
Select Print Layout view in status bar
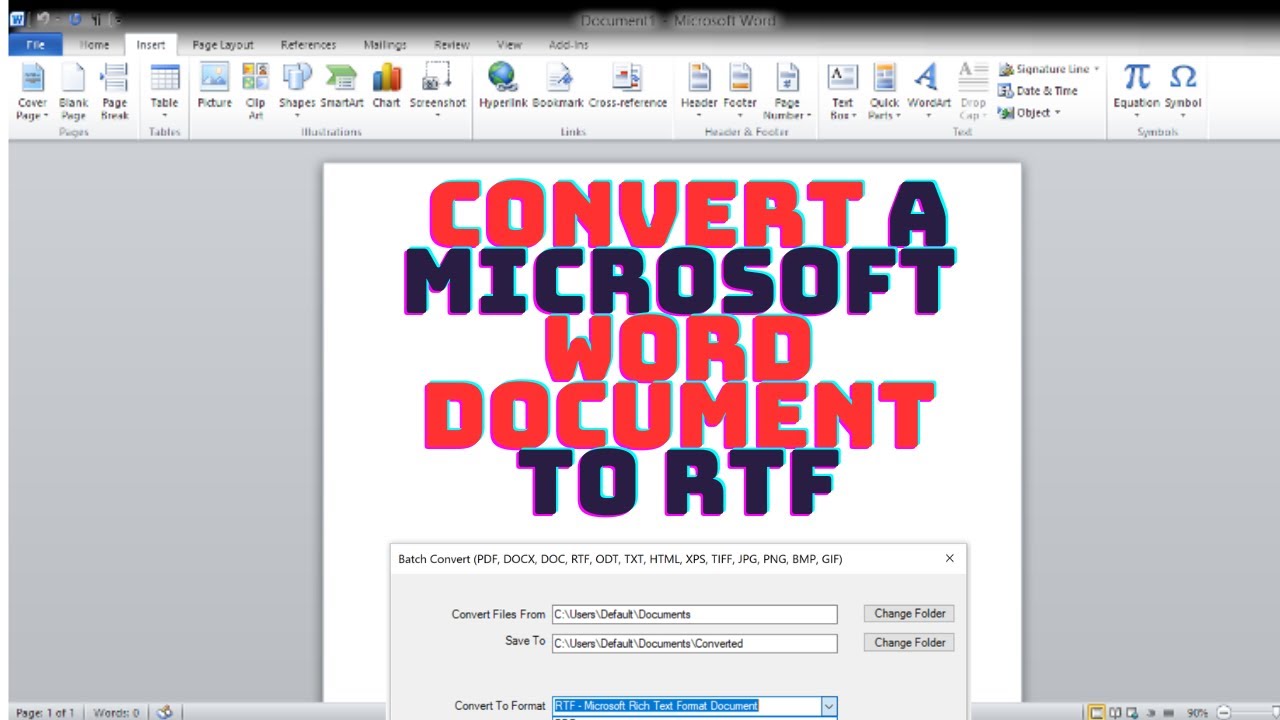tap(1096, 713)
